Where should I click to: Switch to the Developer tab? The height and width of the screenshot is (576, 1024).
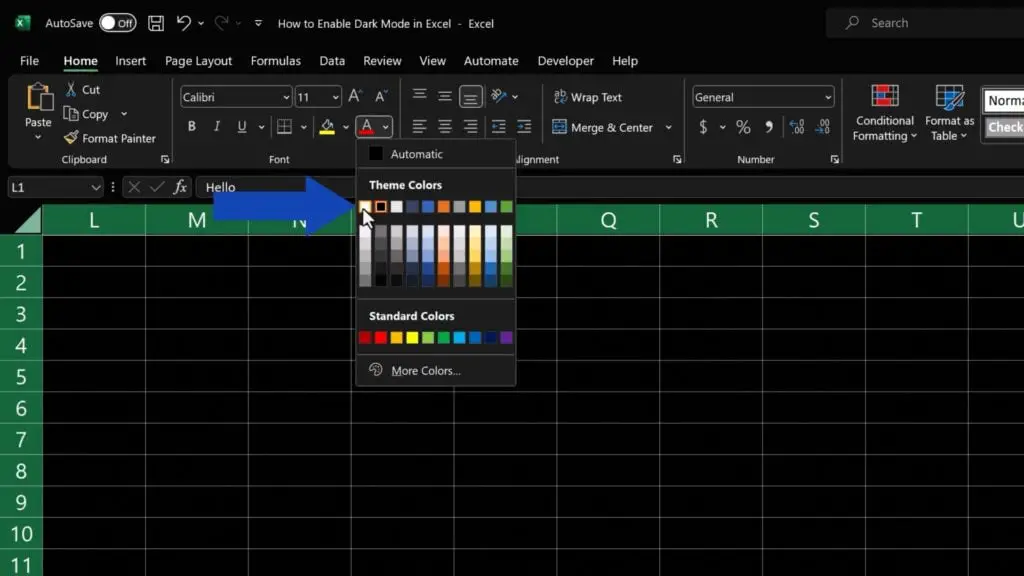(x=566, y=61)
